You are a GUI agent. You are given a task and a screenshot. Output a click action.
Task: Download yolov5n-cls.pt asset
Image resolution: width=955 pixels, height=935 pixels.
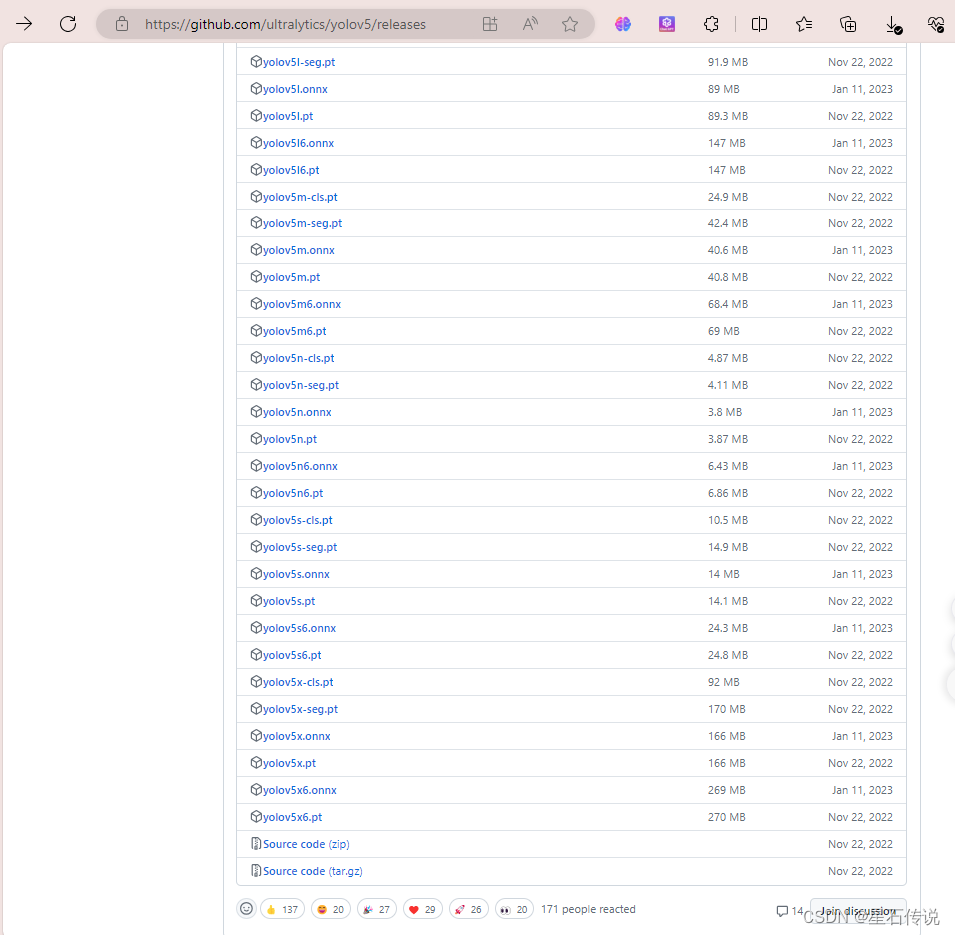(298, 358)
